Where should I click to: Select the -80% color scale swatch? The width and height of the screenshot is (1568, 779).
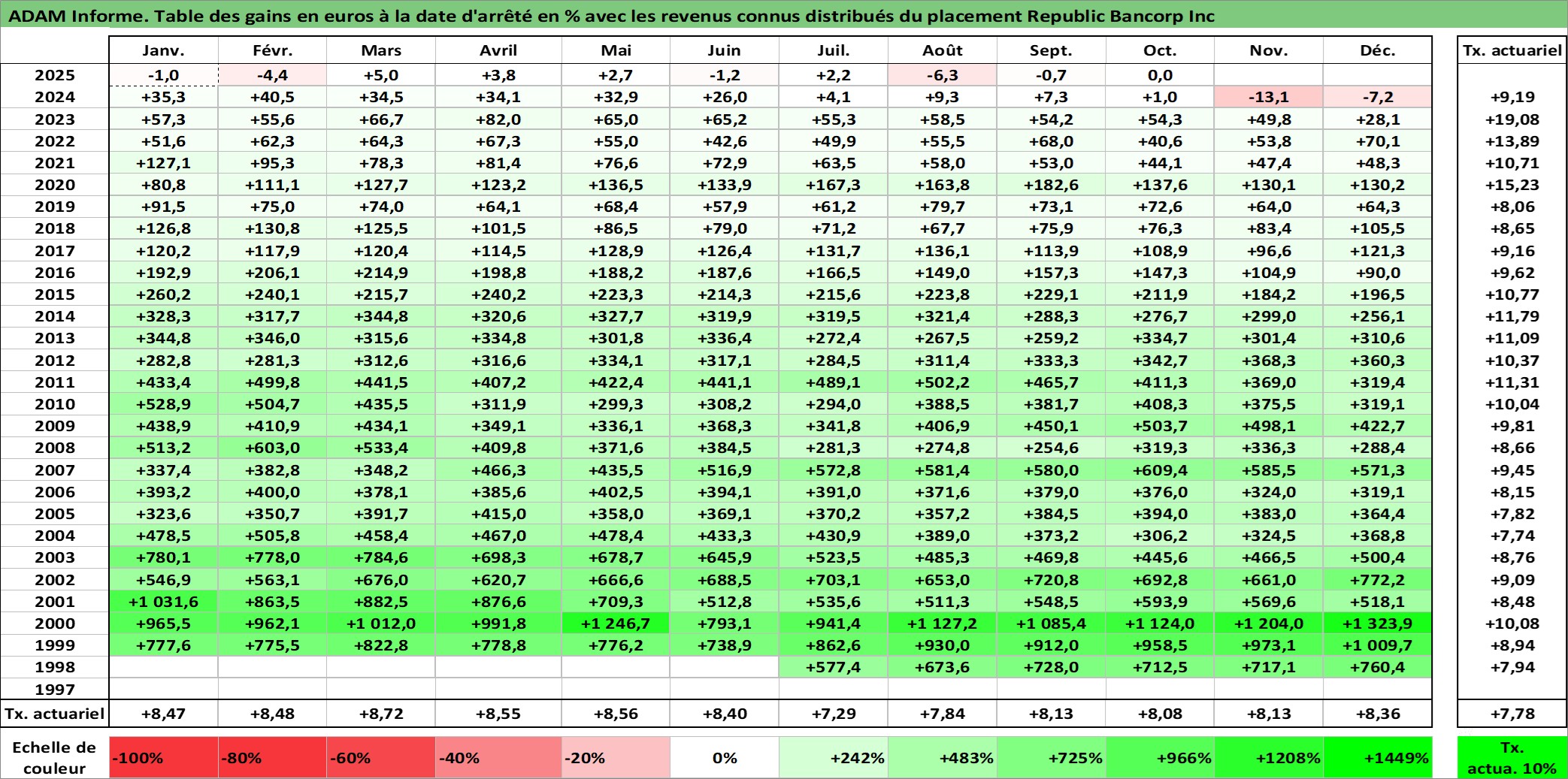click(272, 757)
